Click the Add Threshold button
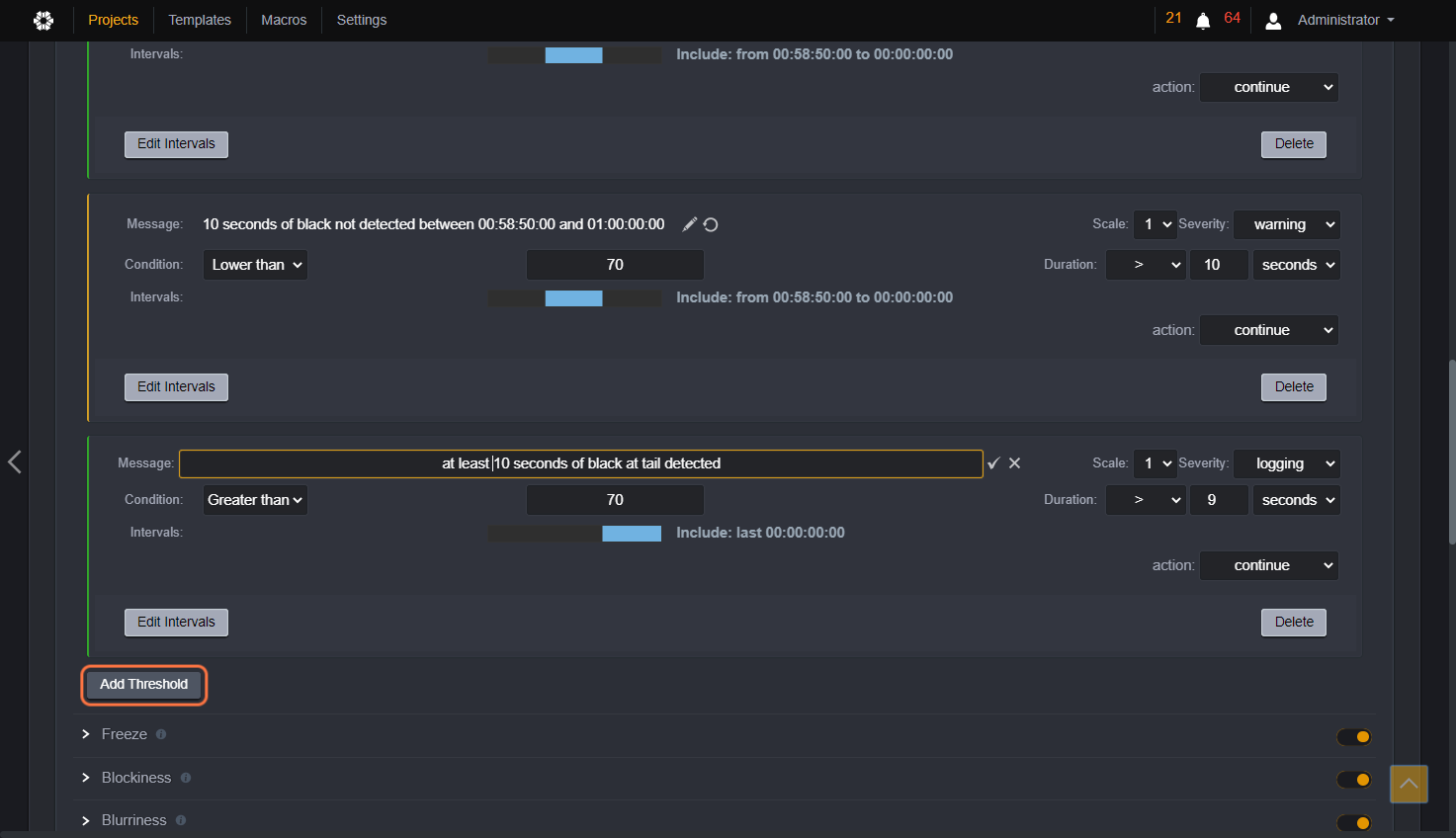This screenshot has width=1456, height=838. click(143, 684)
